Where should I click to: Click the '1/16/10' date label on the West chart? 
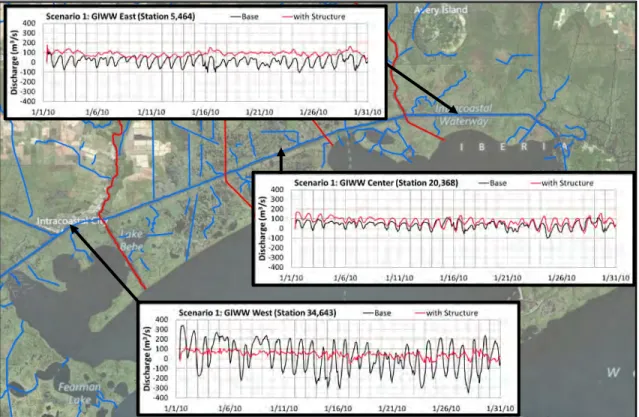coord(338,408)
